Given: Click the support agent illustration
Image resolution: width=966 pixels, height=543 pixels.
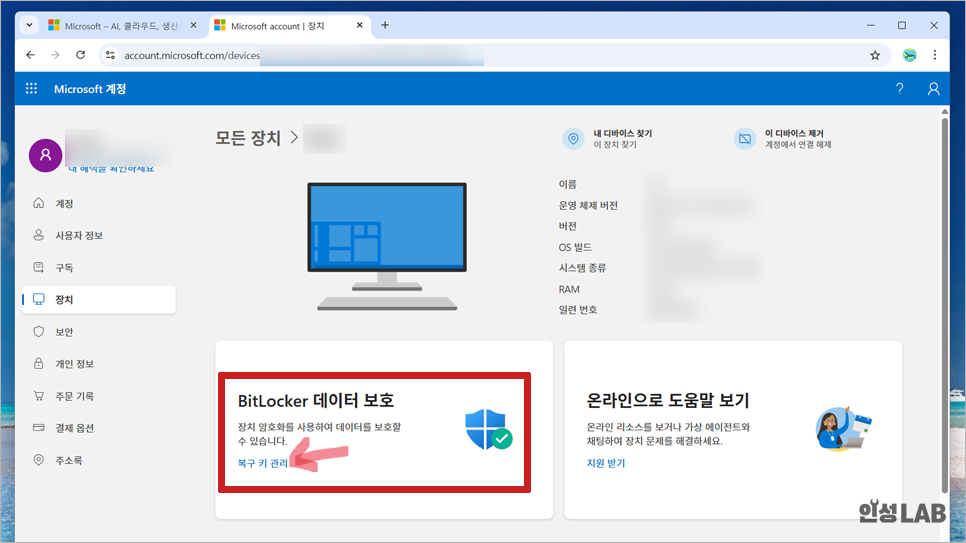Looking at the screenshot, I should [x=844, y=429].
